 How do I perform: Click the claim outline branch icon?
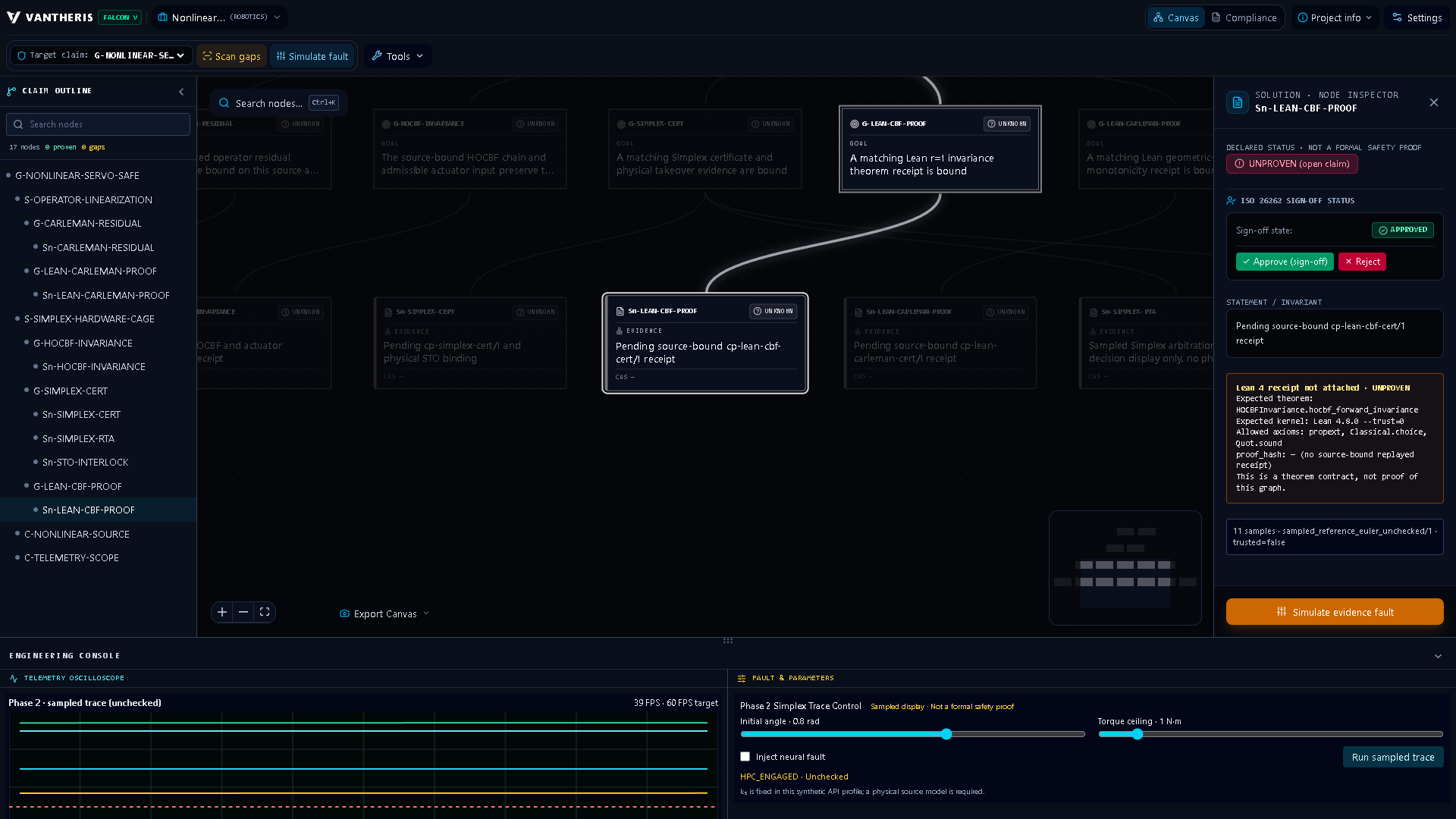11,91
